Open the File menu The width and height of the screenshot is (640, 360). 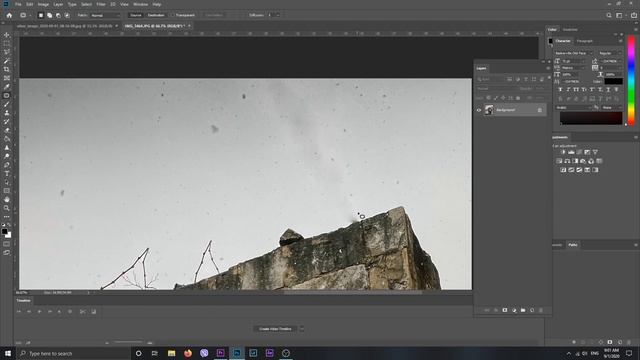click(18, 4)
